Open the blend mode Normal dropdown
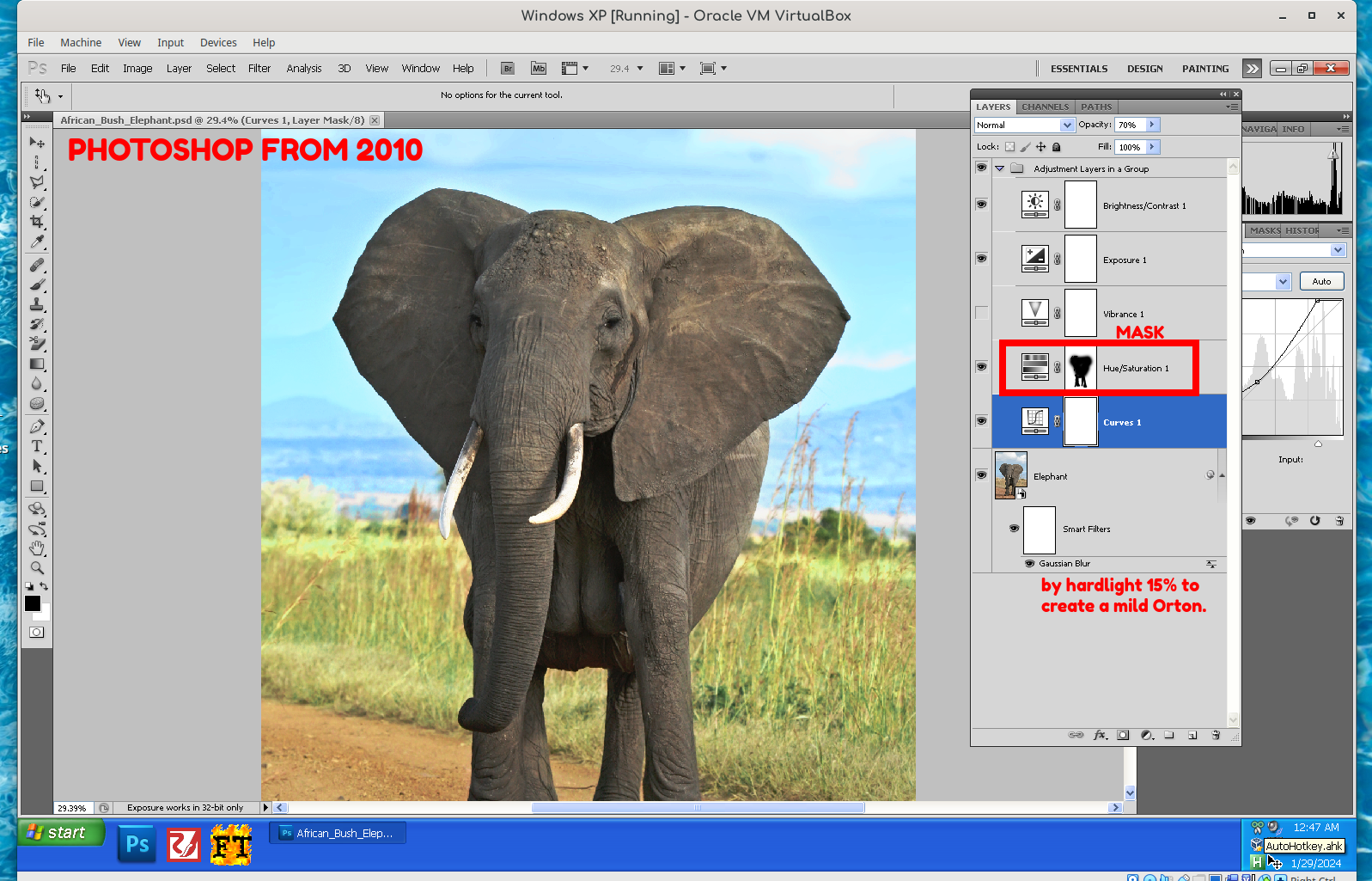The height and width of the screenshot is (881, 1372). point(1024,125)
